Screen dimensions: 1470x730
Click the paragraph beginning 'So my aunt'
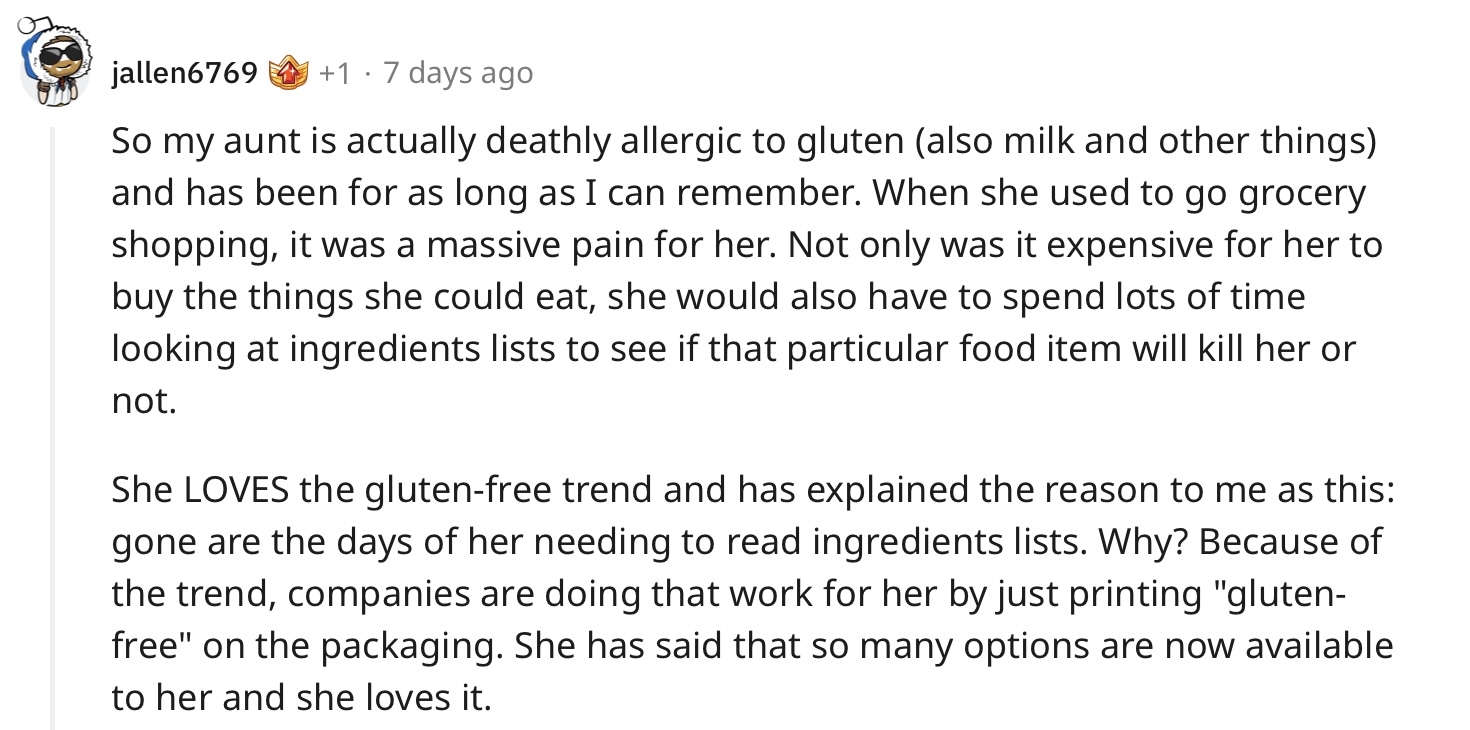pyautogui.click(x=747, y=270)
